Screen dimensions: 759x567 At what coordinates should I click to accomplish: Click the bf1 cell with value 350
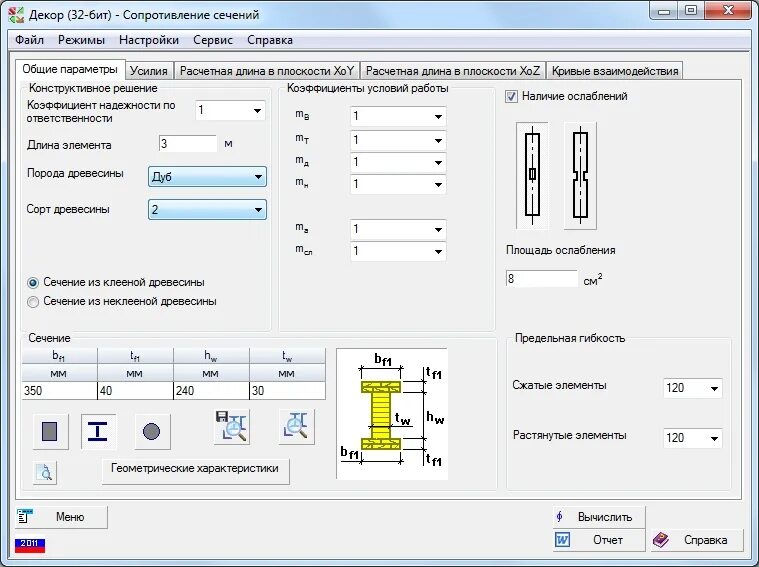(60, 391)
